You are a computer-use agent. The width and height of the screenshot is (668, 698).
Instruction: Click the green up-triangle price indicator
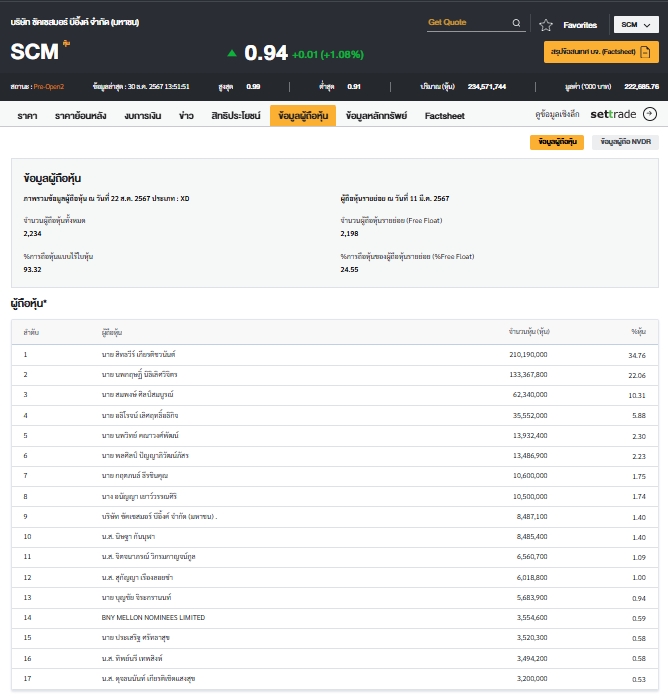232,53
